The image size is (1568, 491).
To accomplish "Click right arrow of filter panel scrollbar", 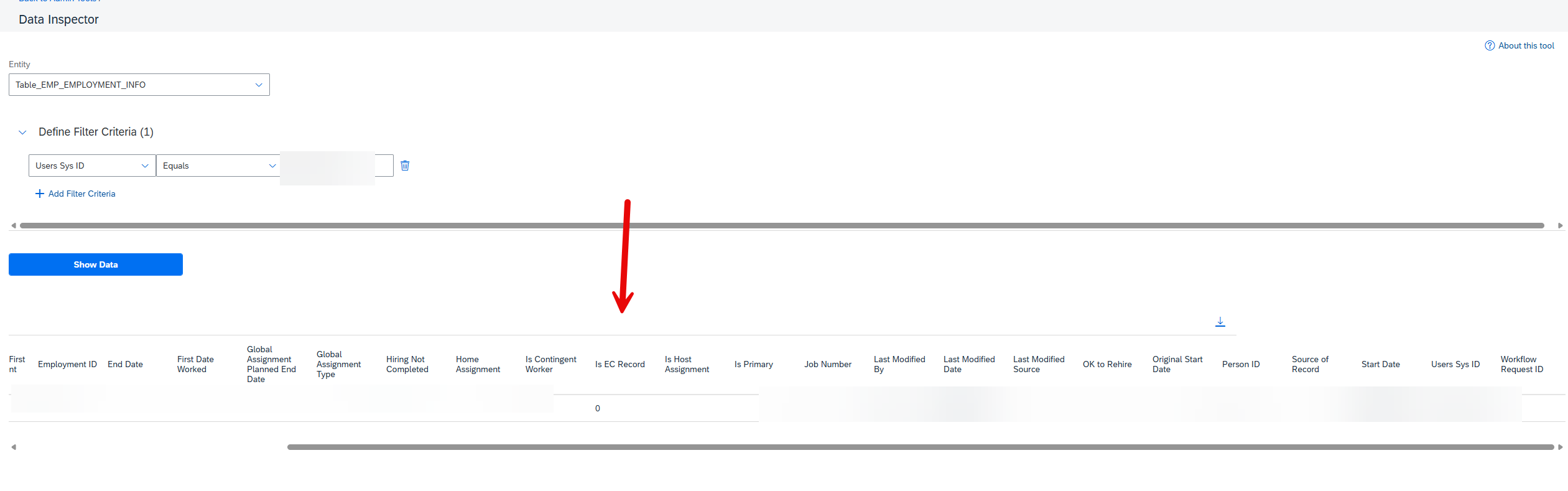I will 1560,225.
